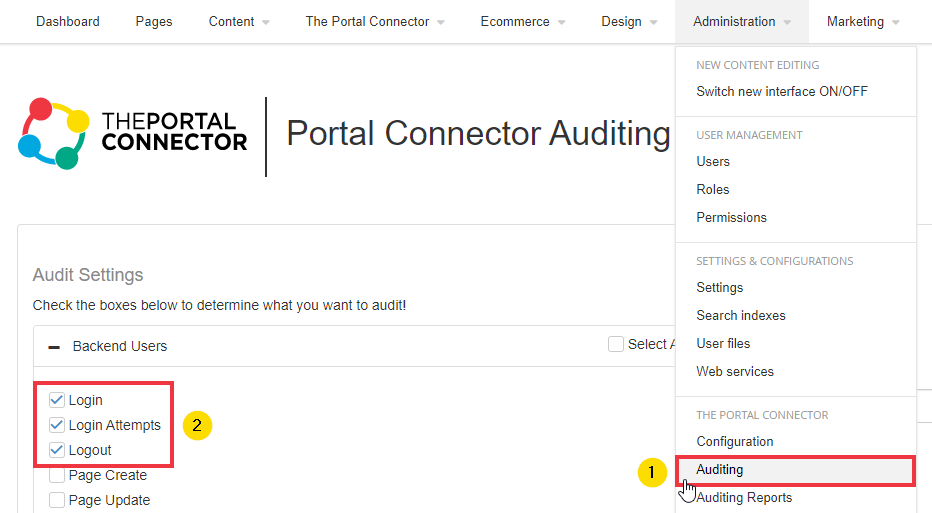Select Web services menu entry
Viewport: 932px width, 513px height.
[x=735, y=372]
